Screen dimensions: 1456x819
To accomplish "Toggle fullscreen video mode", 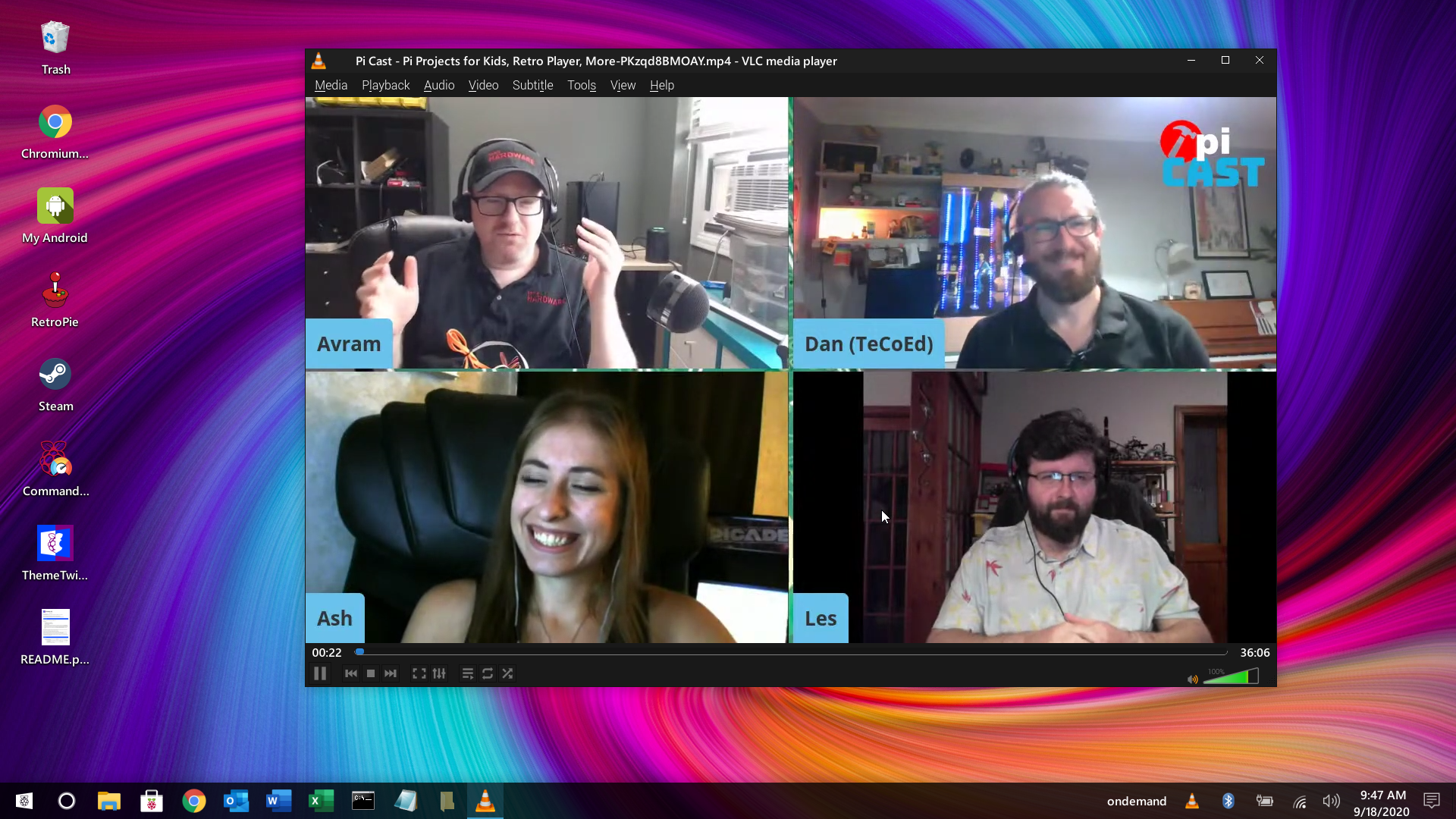I will tap(419, 673).
